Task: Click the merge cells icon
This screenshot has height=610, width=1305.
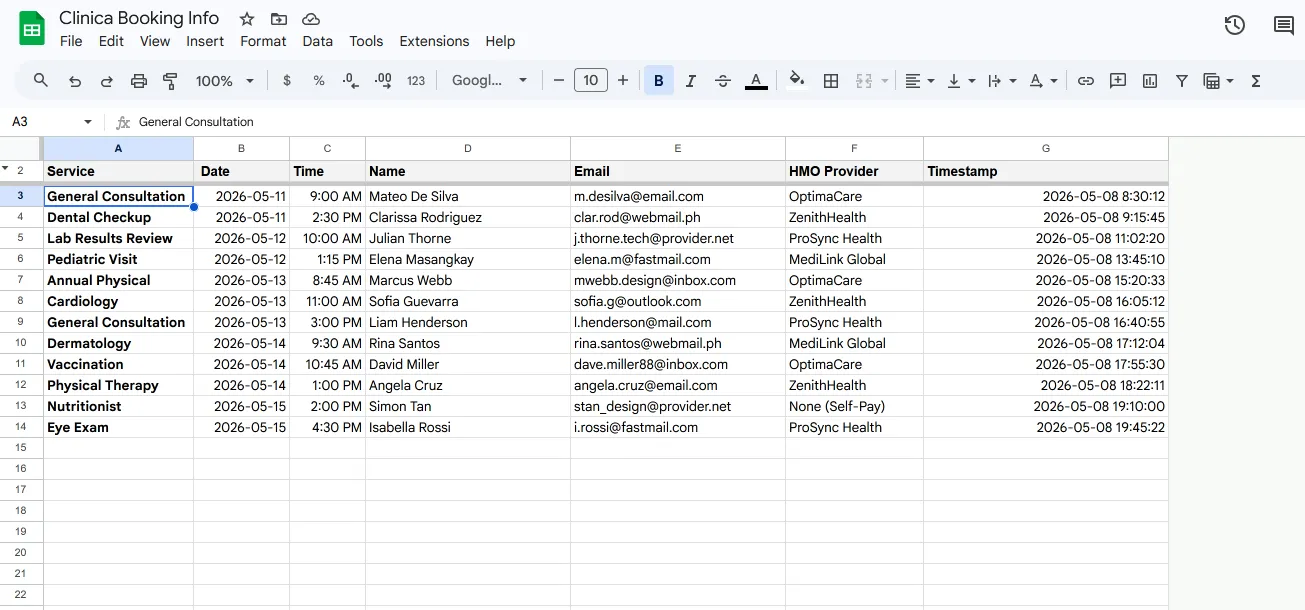Action: (x=864, y=81)
